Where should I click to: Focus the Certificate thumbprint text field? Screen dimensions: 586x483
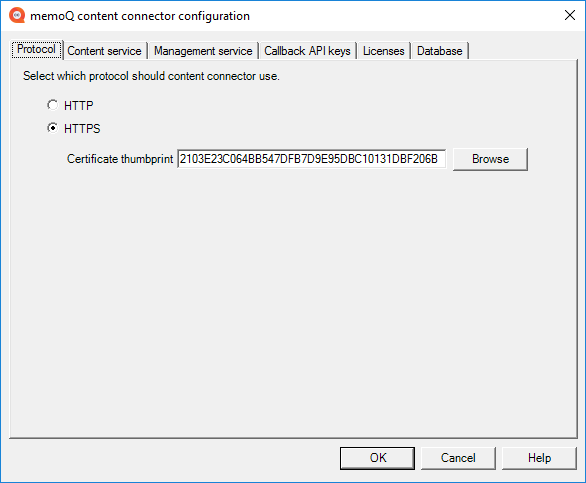coord(311,159)
